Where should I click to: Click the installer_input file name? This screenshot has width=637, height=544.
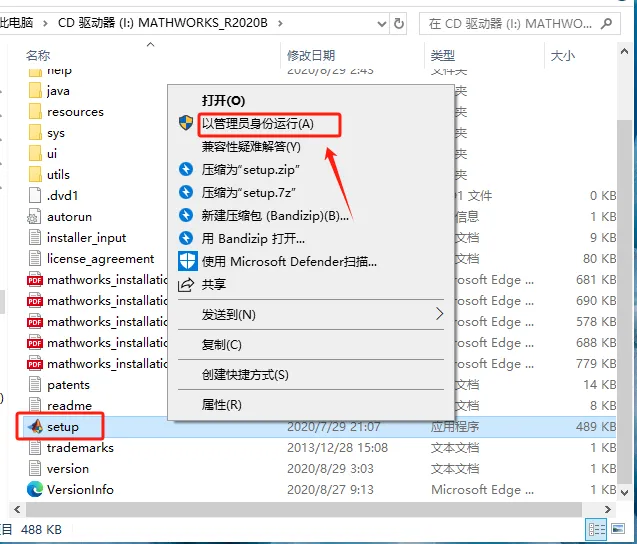[x=87, y=238]
